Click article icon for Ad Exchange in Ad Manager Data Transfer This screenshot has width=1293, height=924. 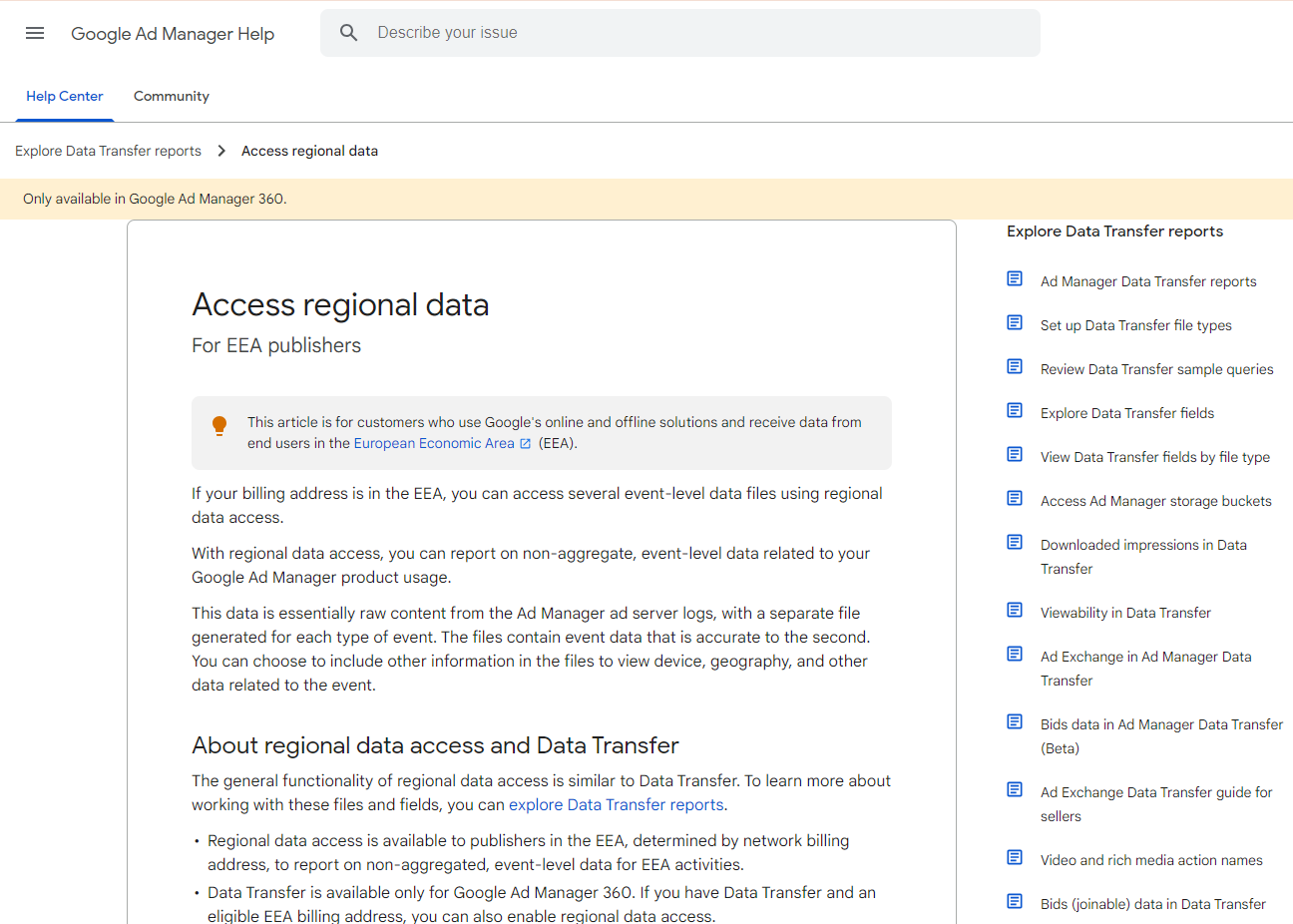(1015, 654)
